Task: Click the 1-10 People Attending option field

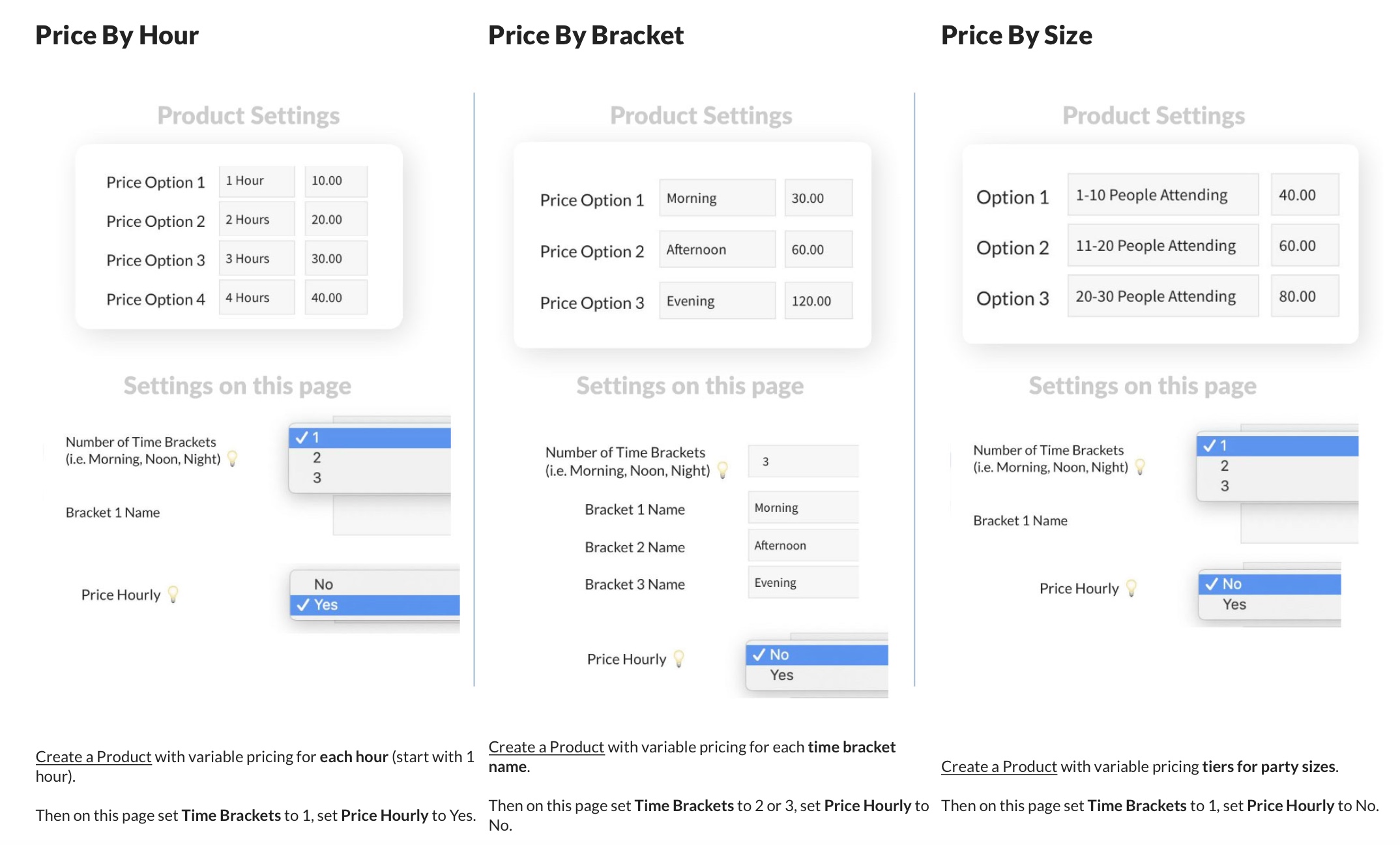Action: (1162, 194)
